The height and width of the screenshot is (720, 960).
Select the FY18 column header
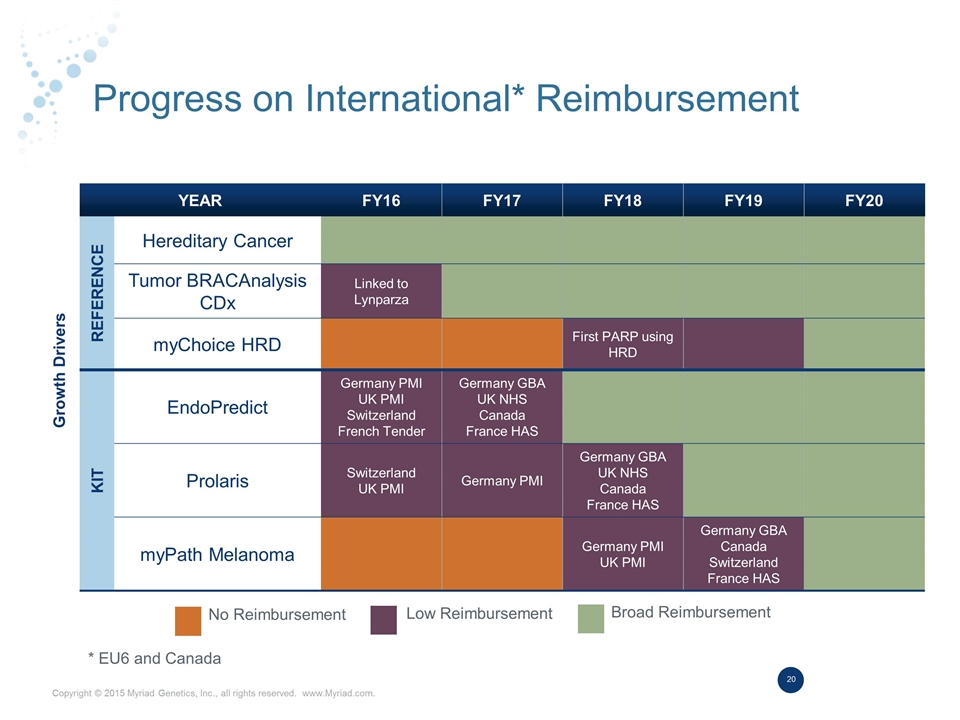point(622,200)
